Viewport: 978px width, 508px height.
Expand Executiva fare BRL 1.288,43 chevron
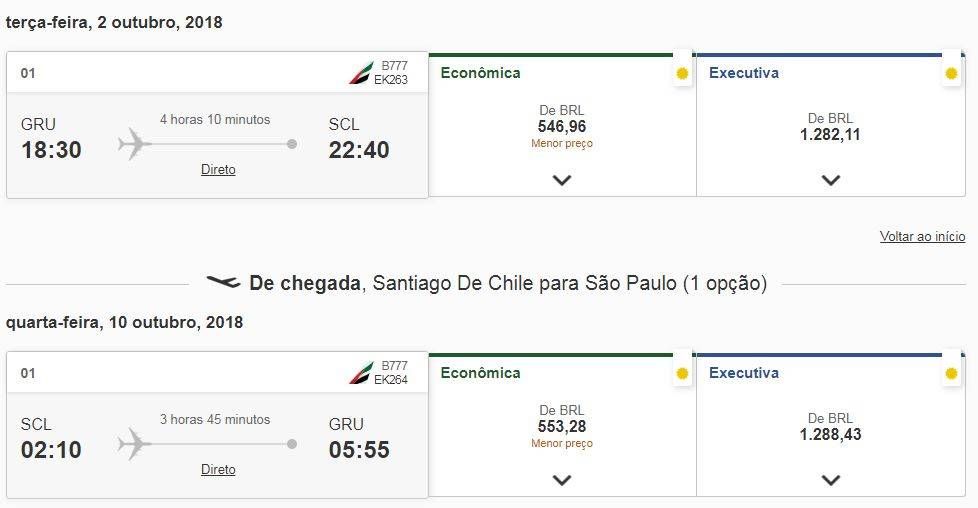(x=831, y=481)
